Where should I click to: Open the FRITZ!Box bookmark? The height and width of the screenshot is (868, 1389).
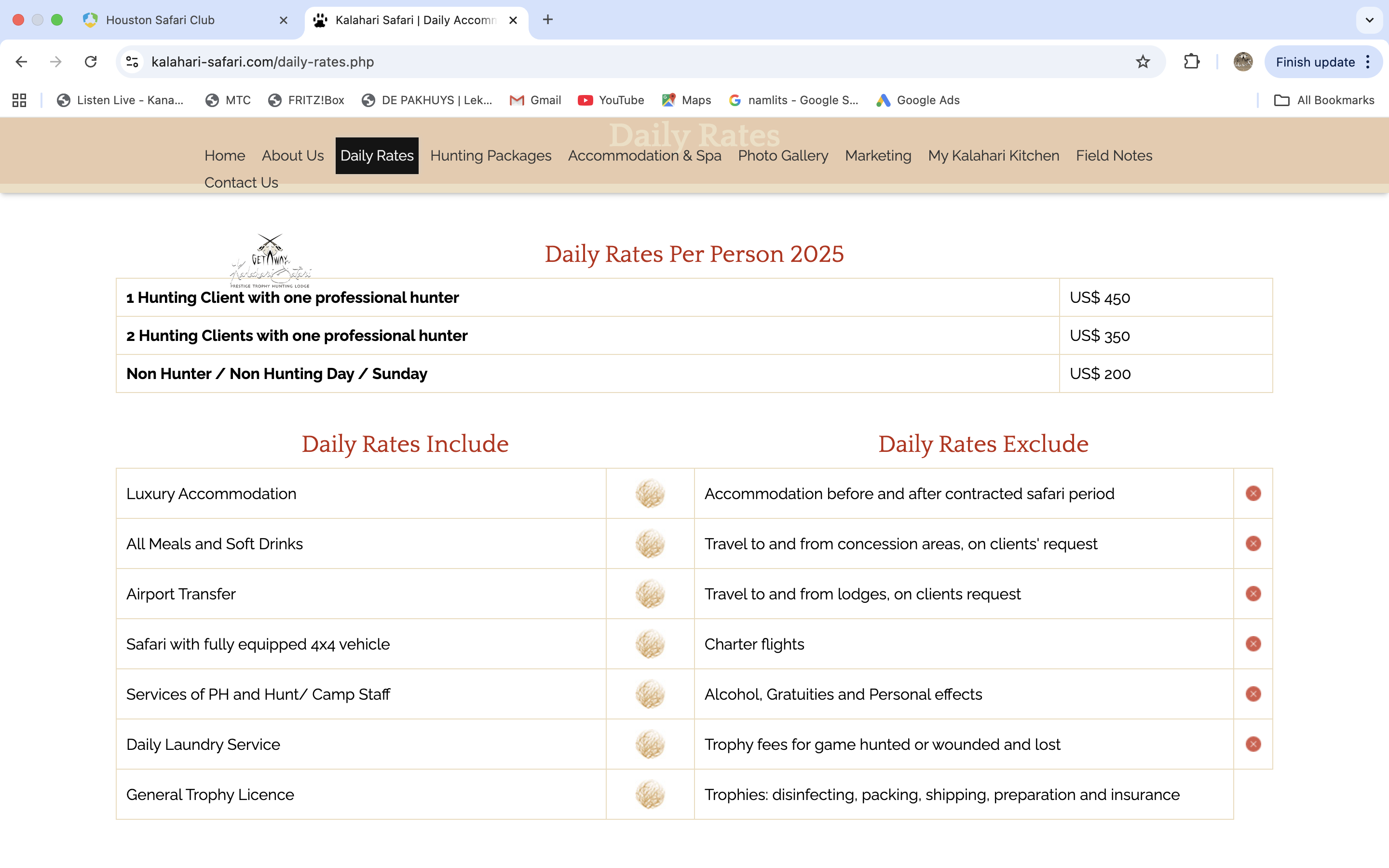(x=307, y=100)
